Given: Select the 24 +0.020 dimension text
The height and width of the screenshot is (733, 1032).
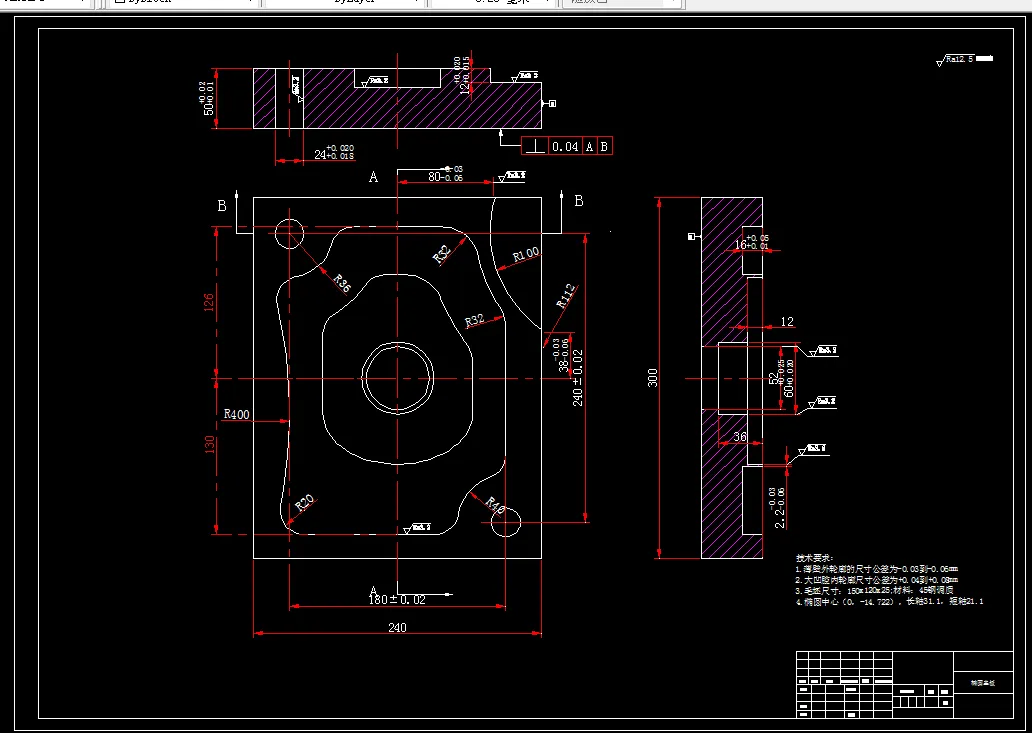Looking at the screenshot, I should tap(334, 153).
